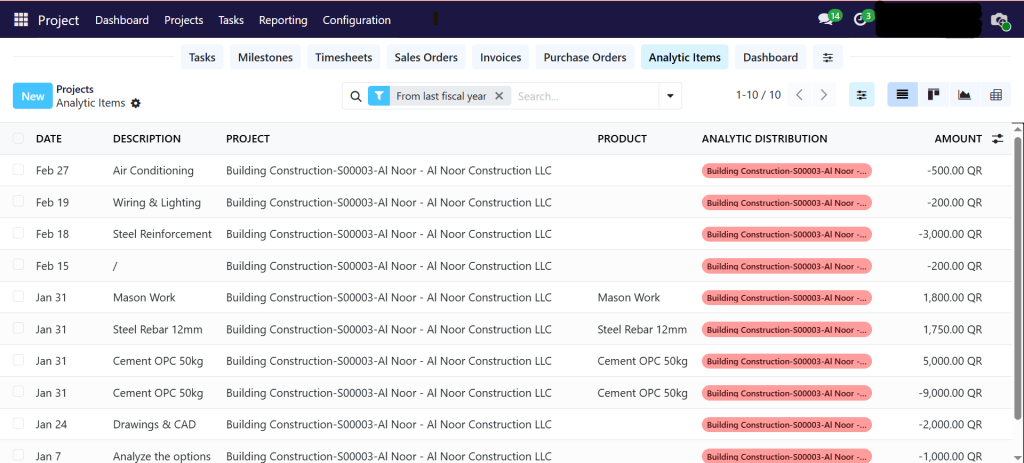Click the analytic distribution tag in Mason Work row

[787, 297]
